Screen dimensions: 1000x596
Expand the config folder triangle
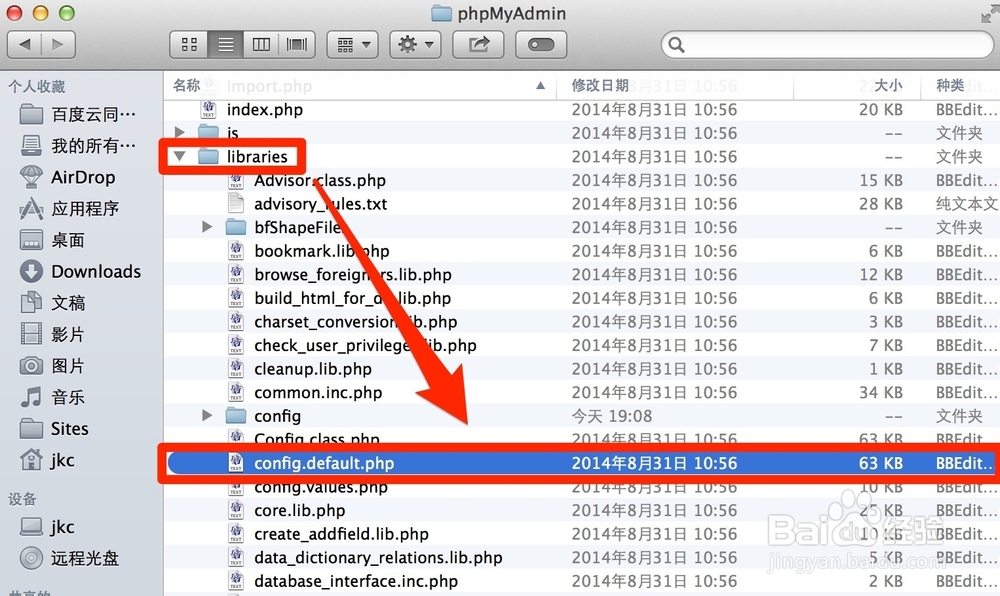click(207, 416)
